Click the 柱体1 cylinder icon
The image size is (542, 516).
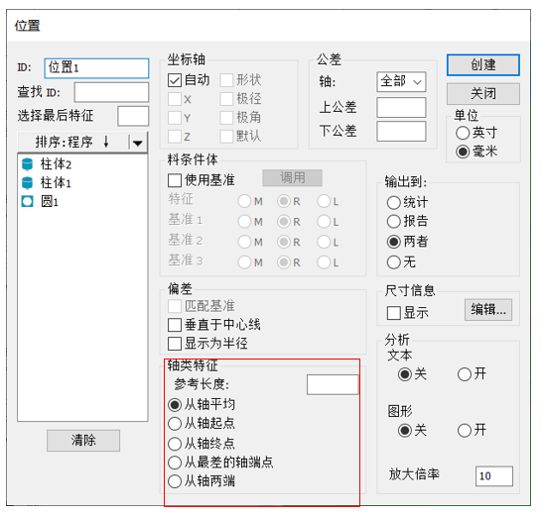coord(27,183)
